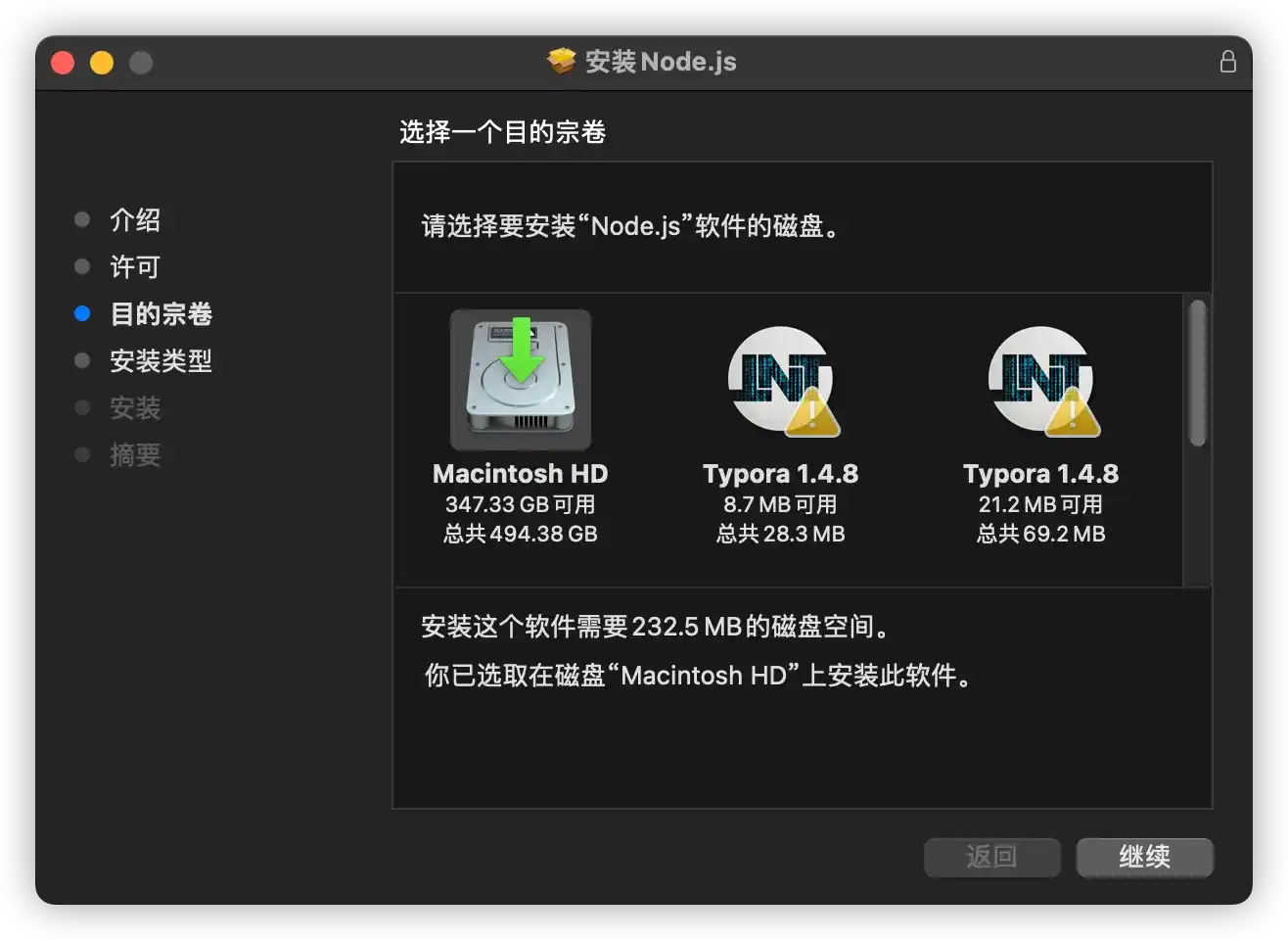The width and height of the screenshot is (1288, 940).
Task: Click the dimmed 安装 step in the sidebar
Action: click(x=135, y=408)
